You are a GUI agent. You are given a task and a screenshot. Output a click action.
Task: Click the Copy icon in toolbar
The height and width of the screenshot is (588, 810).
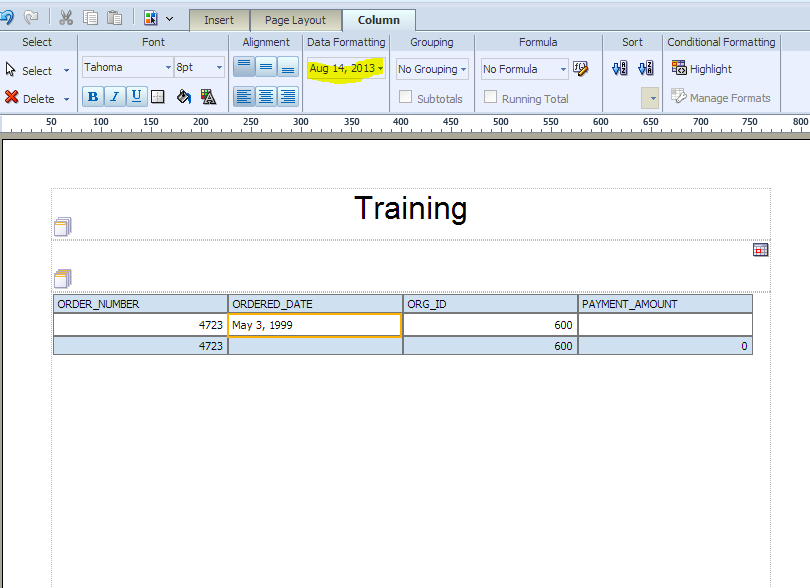point(90,18)
